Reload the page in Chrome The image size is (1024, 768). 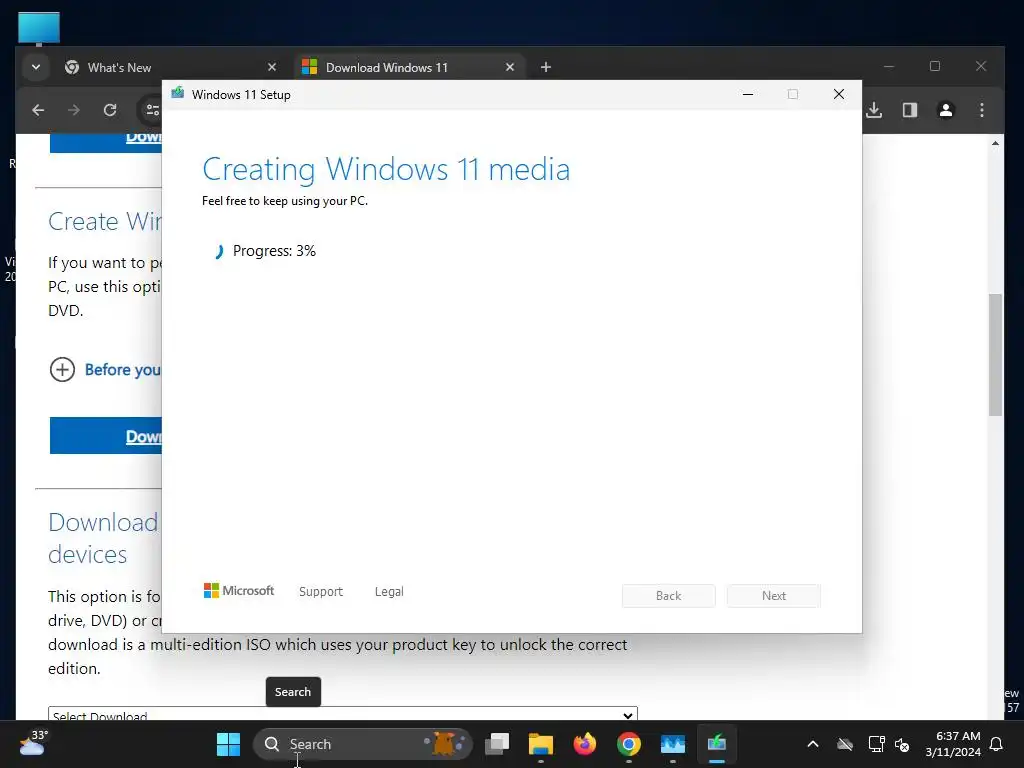click(110, 110)
